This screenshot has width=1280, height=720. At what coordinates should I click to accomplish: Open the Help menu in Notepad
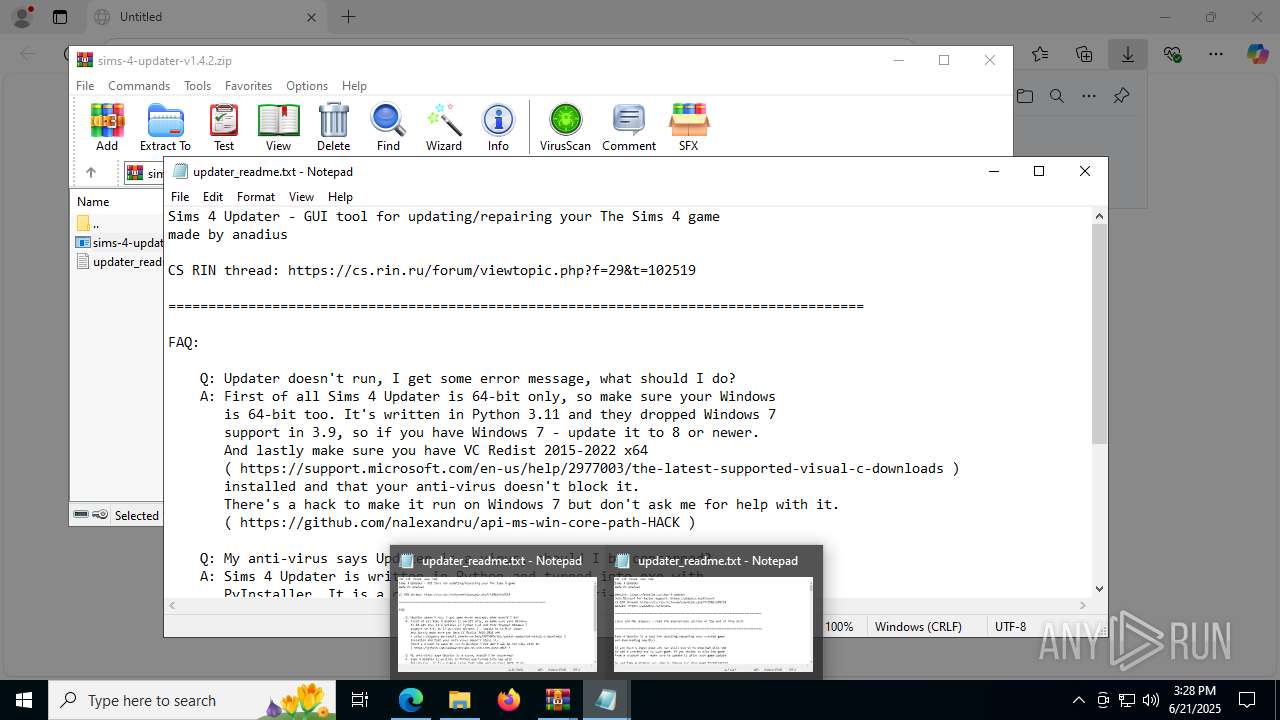coord(340,197)
